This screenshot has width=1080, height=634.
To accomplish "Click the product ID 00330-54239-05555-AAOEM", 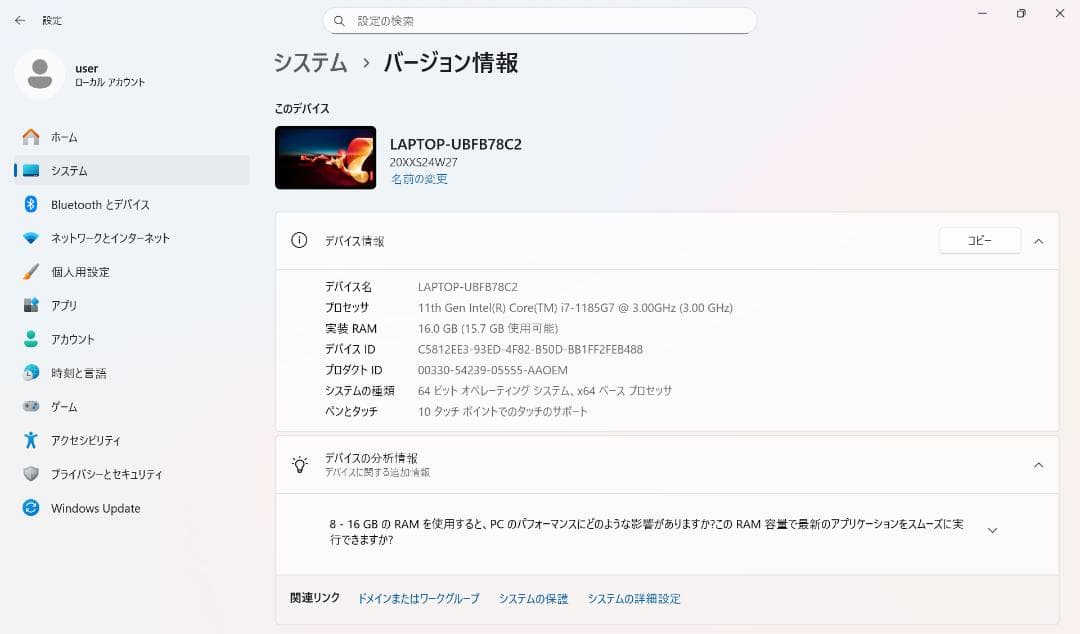I will (492, 370).
